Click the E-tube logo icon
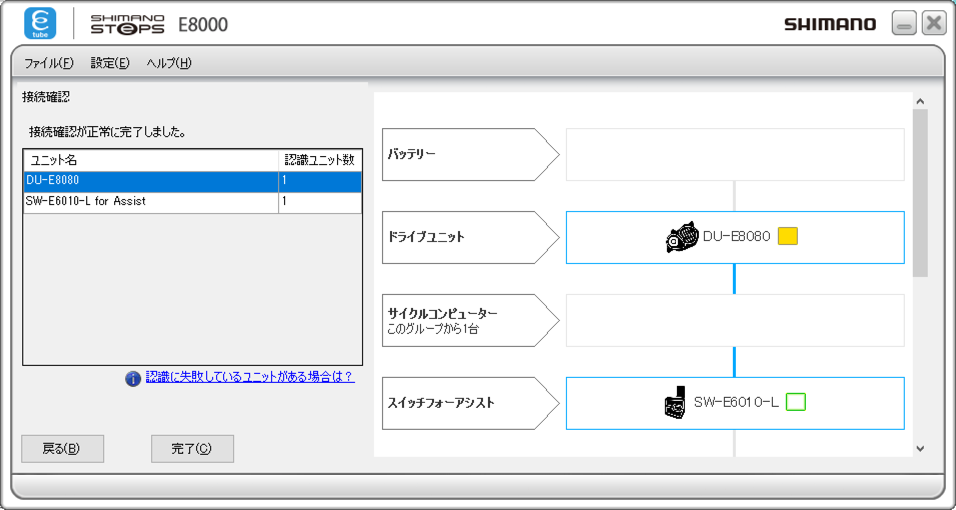The width and height of the screenshot is (956, 510). (40, 23)
